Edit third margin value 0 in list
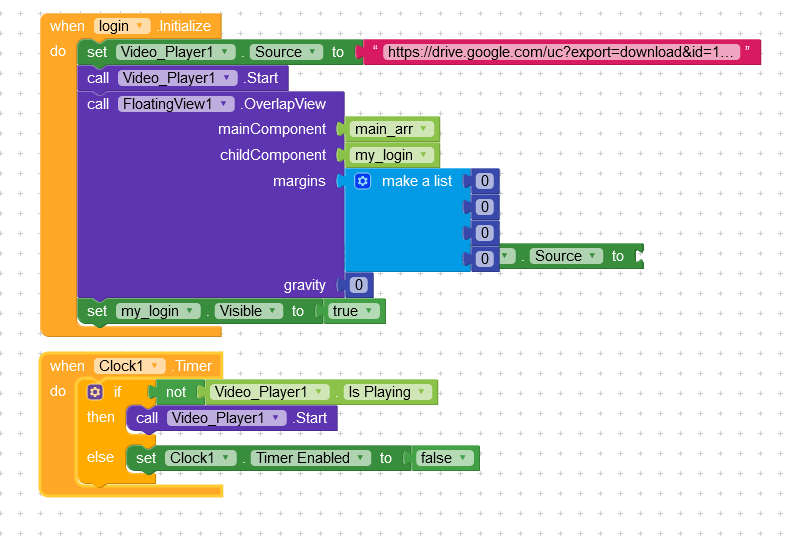Viewport: 797px width, 540px height. [484, 233]
